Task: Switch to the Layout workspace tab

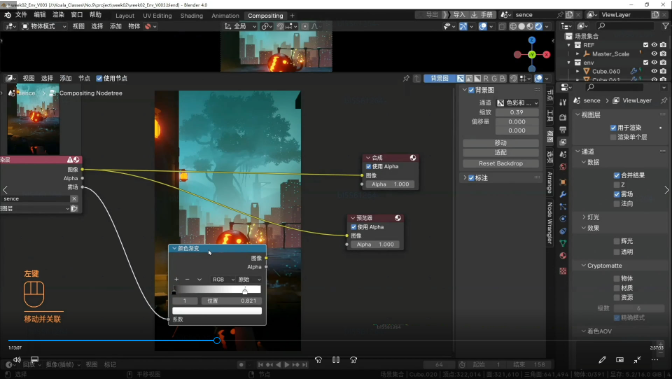Action: 125,16
